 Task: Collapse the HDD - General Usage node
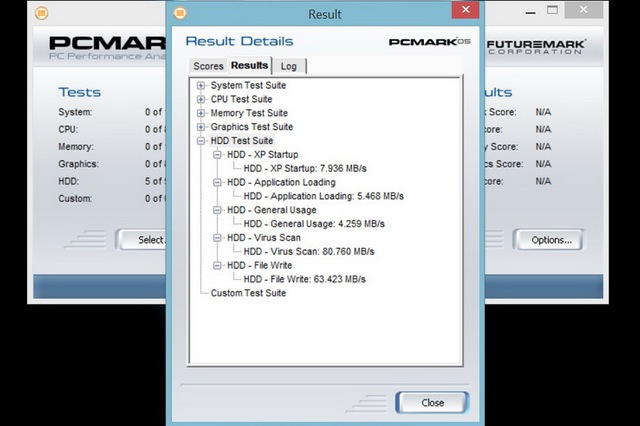point(217,210)
